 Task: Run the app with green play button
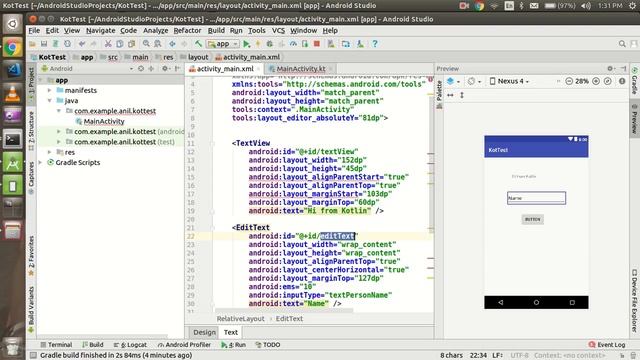[247, 44]
